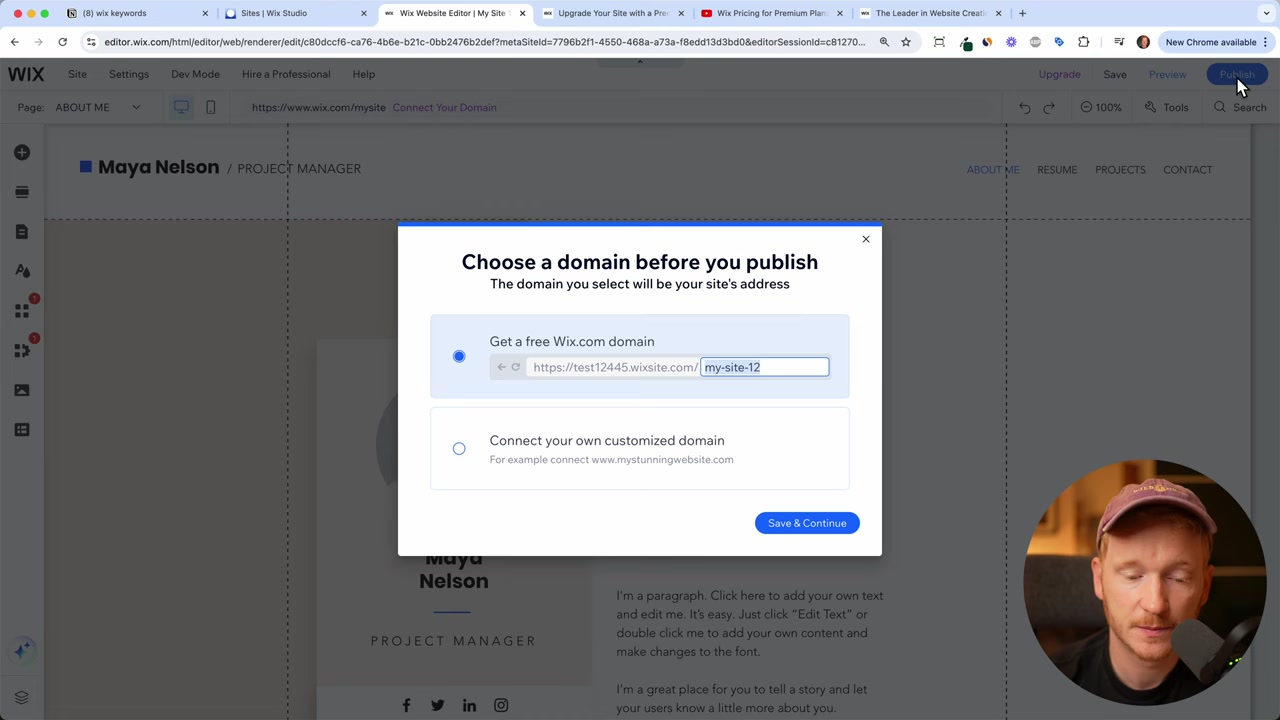The height and width of the screenshot is (720, 1280).
Task: Click New Chrome available button
Action: 1216,42
